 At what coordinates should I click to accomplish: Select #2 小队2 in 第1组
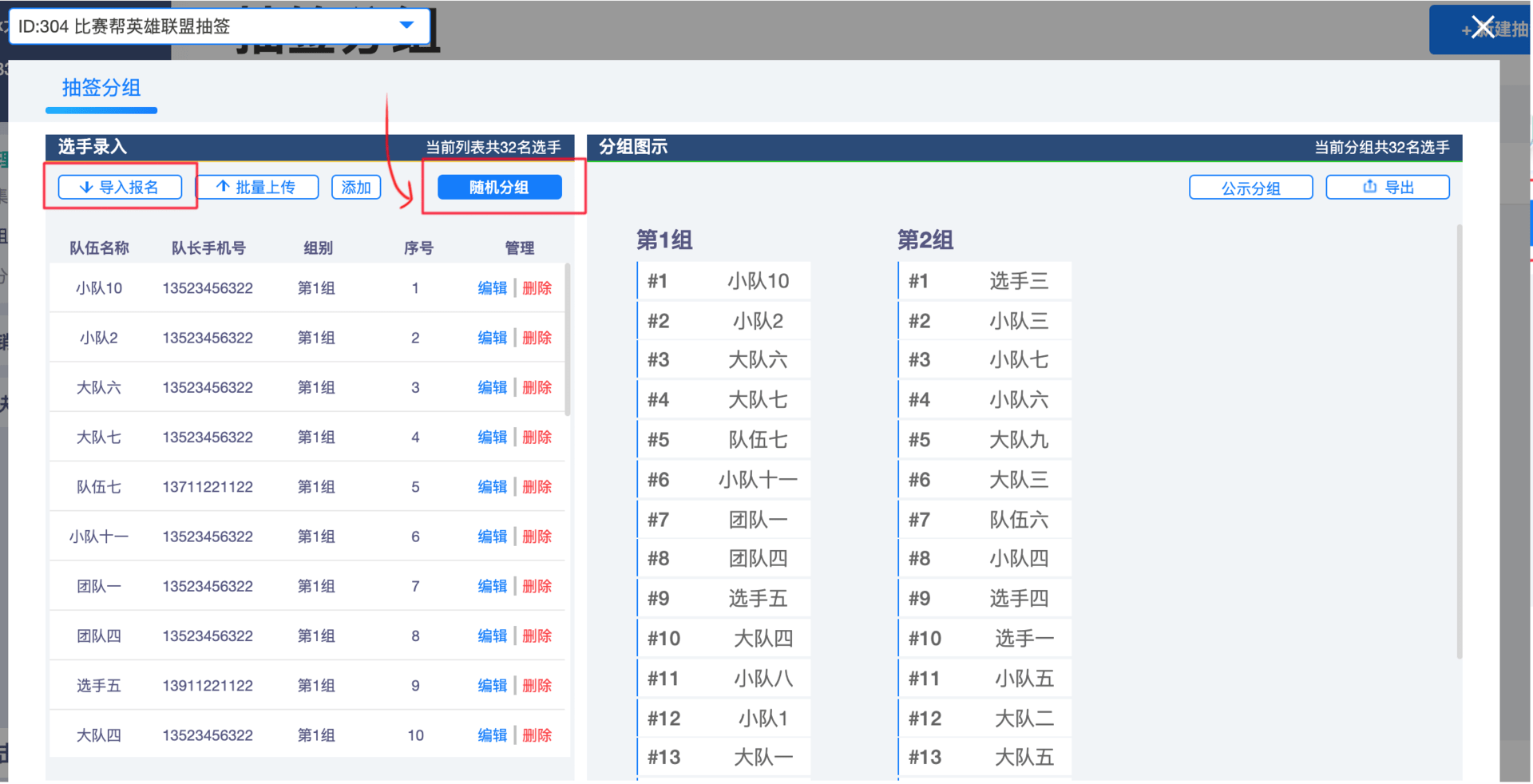pos(724,321)
